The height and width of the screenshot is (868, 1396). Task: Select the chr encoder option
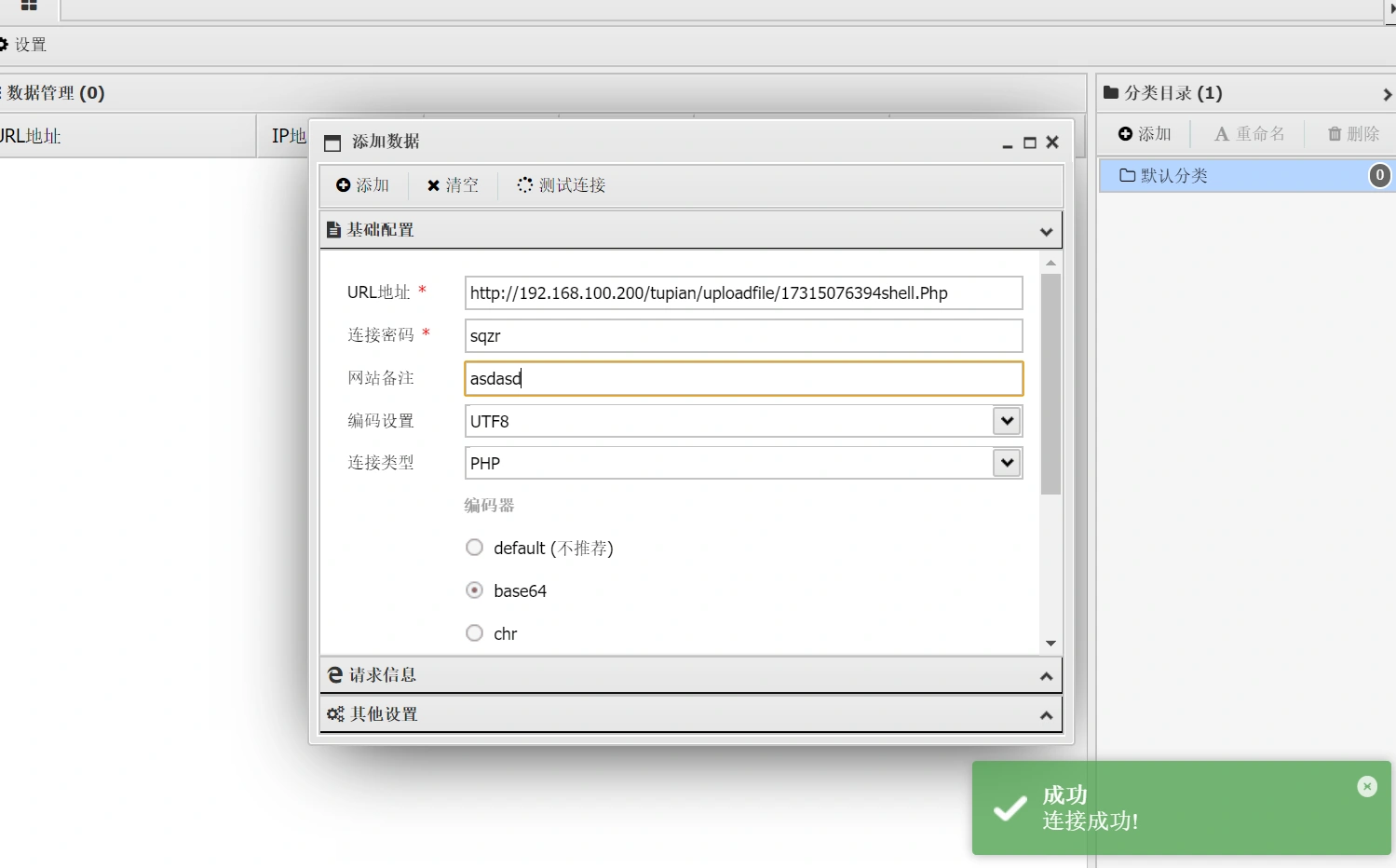pyautogui.click(x=475, y=633)
